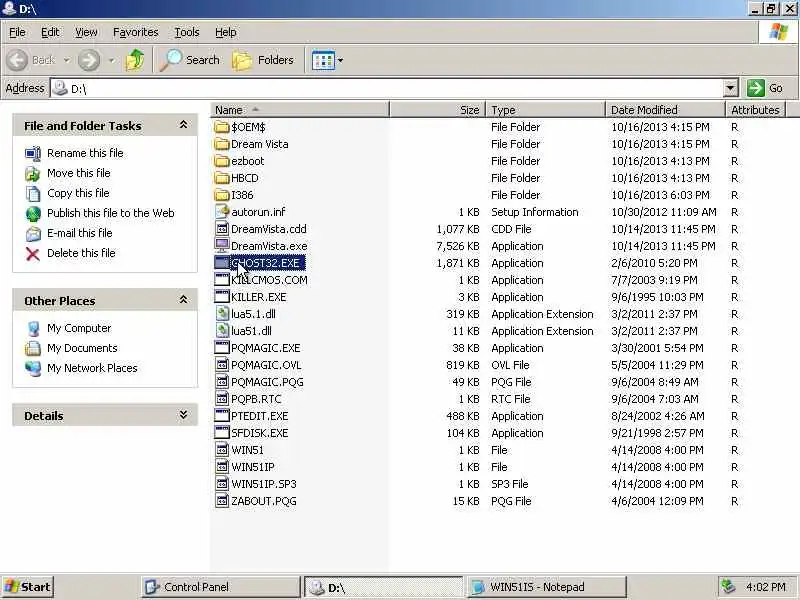Select the GHOST32.EXE file icon
800x600 pixels.
coord(222,263)
